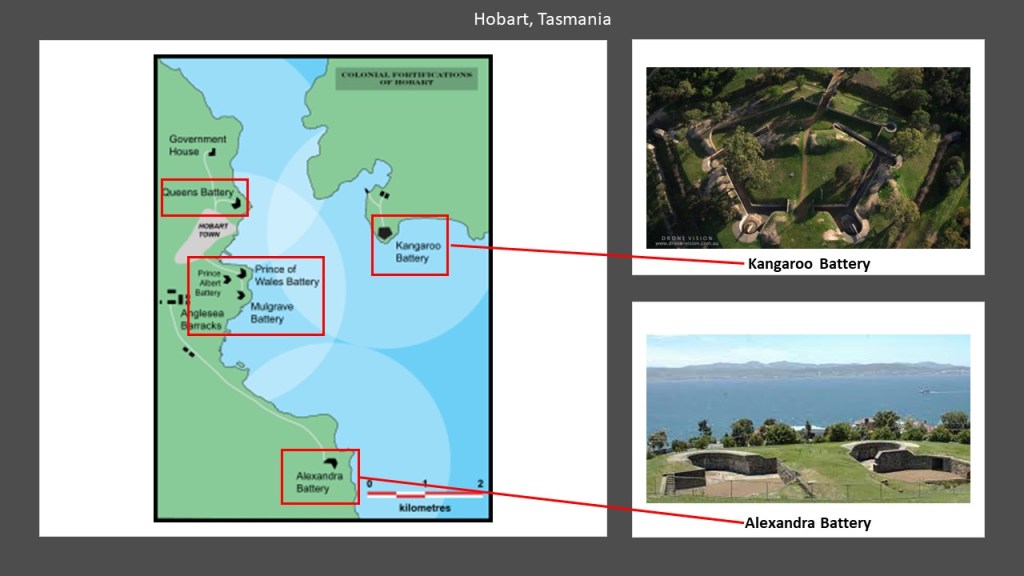Click the Government House text label
The height and width of the screenshot is (576, 1024).
197,145
